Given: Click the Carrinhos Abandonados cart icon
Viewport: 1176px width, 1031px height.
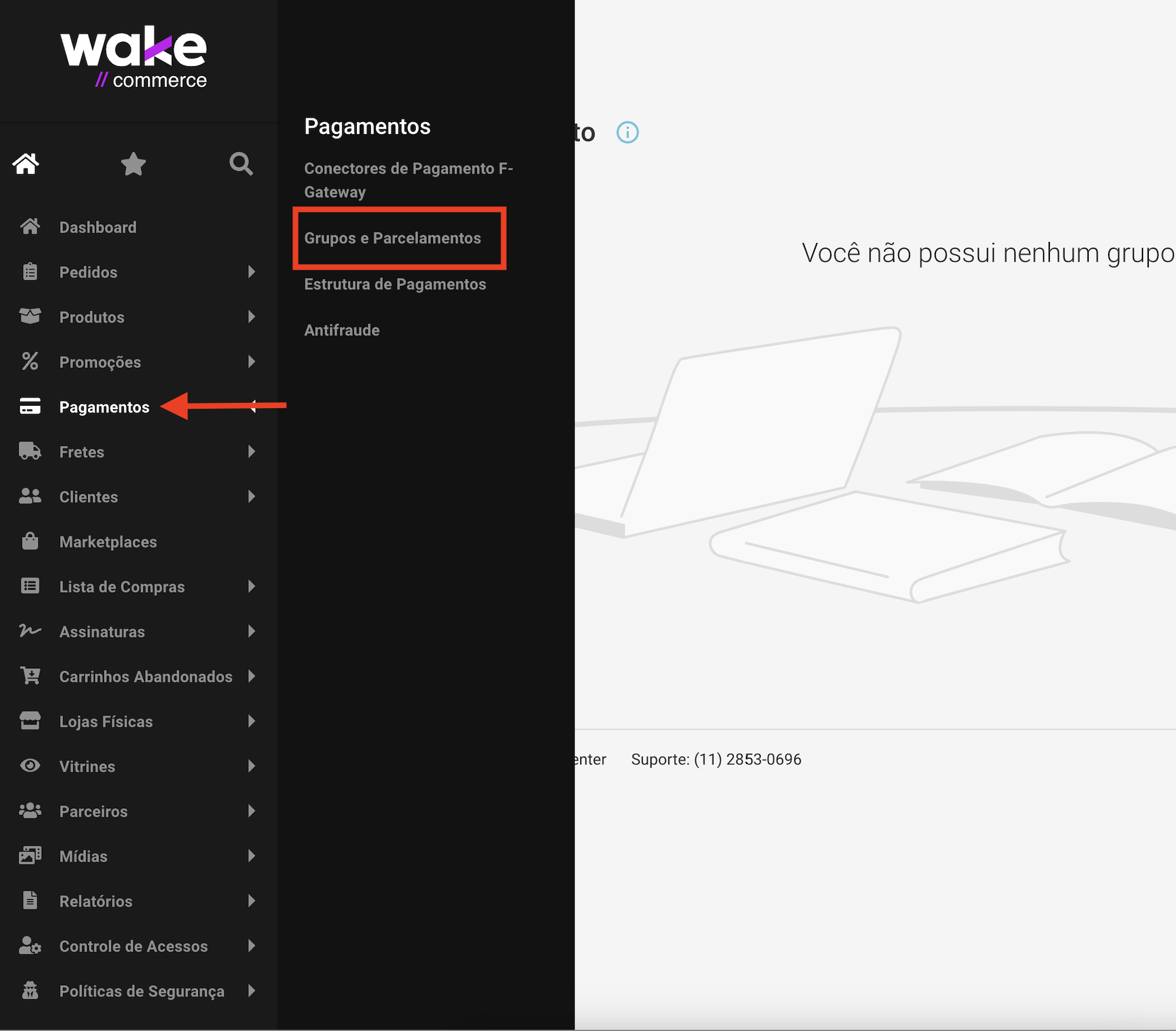Looking at the screenshot, I should coord(30,676).
